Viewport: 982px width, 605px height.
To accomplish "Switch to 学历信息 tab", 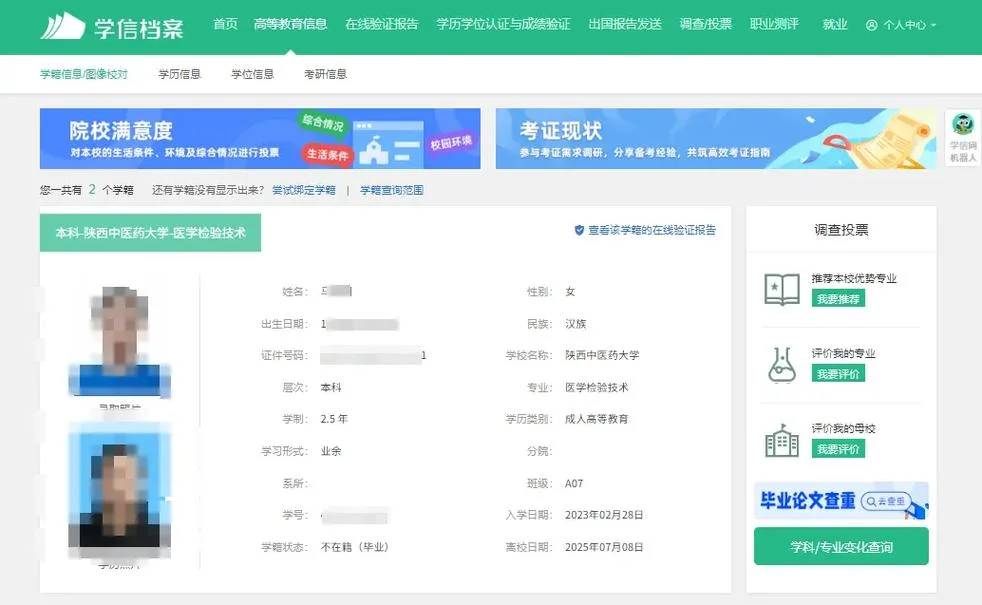I will point(180,74).
